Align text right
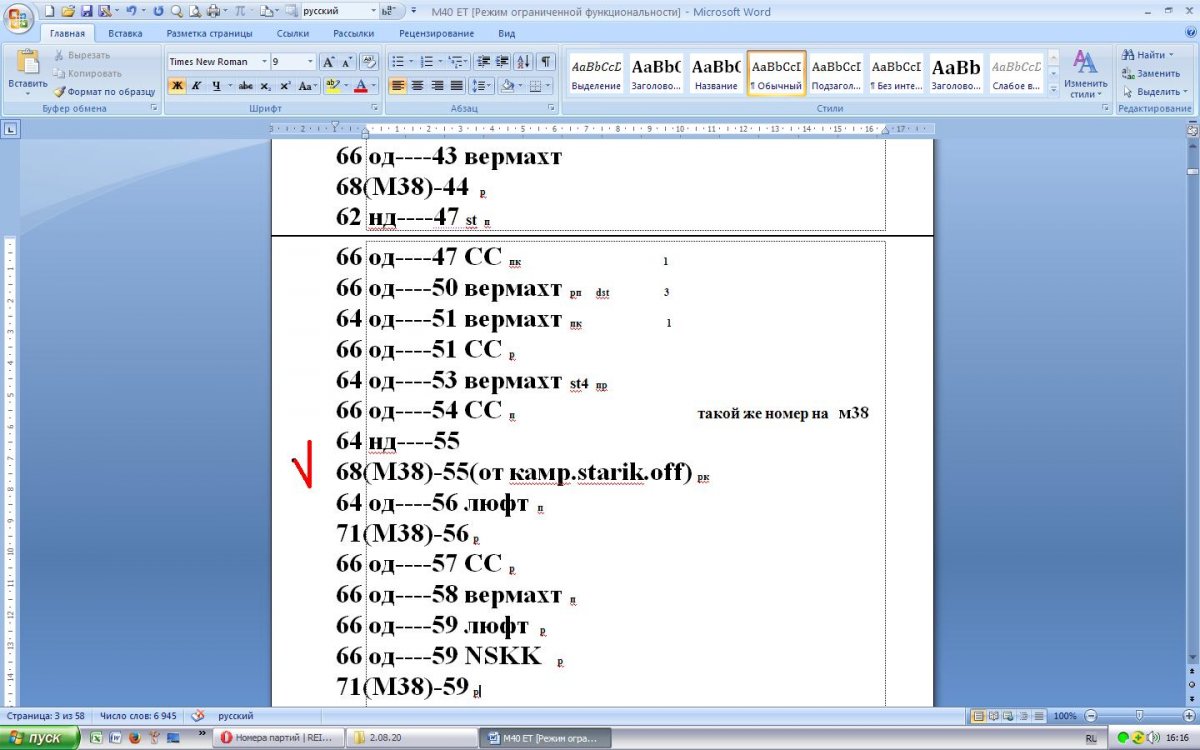The height and width of the screenshot is (750, 1200). [x=437, y=86]
